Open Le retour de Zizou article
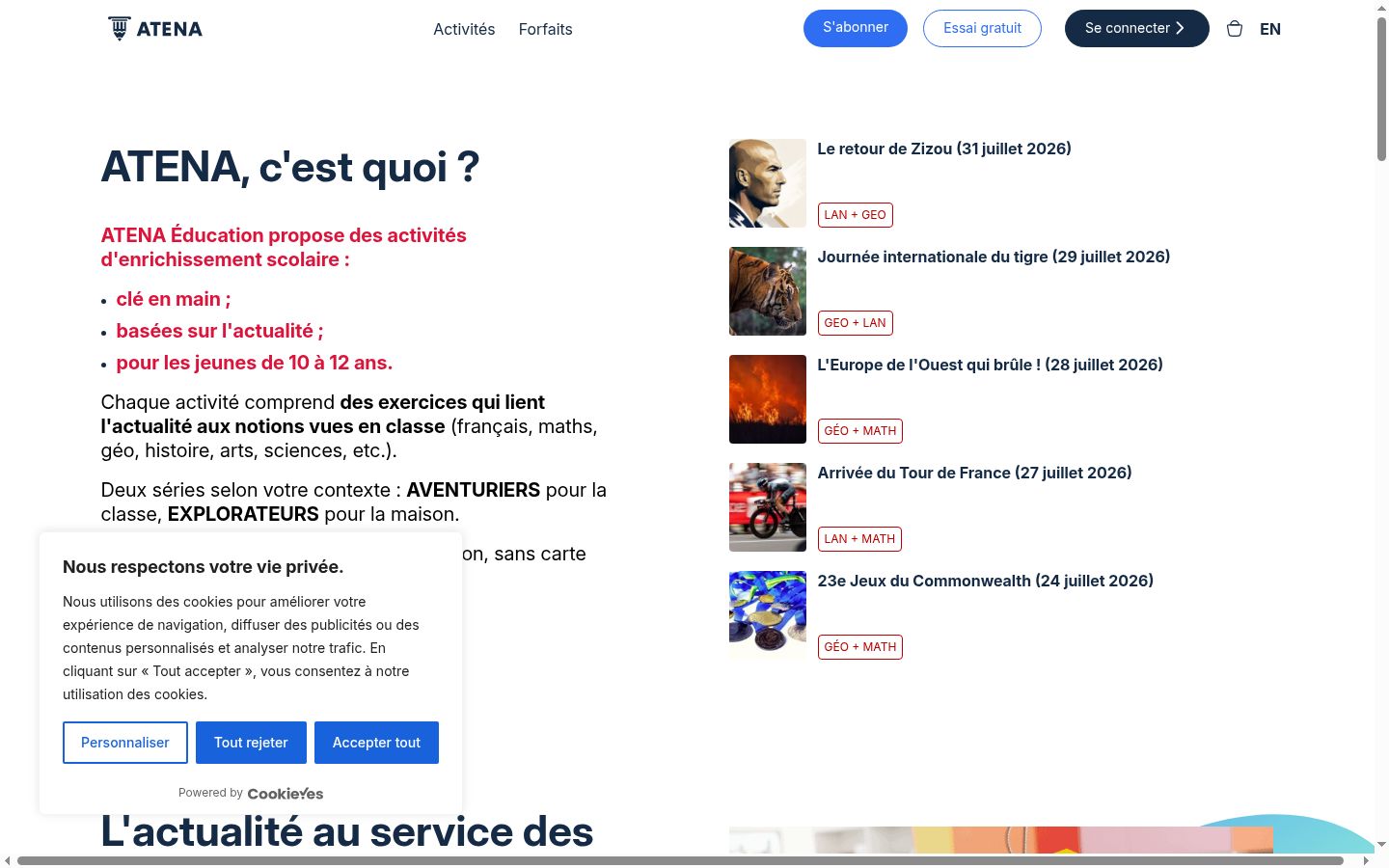This screenshot has width=1389, height=868. coord(944,149)
